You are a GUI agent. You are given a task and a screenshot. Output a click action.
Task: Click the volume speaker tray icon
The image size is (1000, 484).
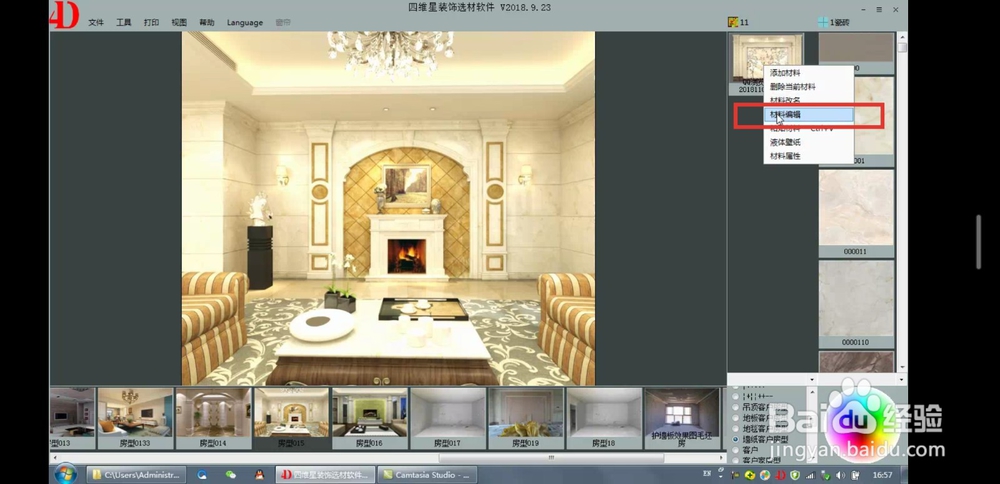click(x=841, y=475)
